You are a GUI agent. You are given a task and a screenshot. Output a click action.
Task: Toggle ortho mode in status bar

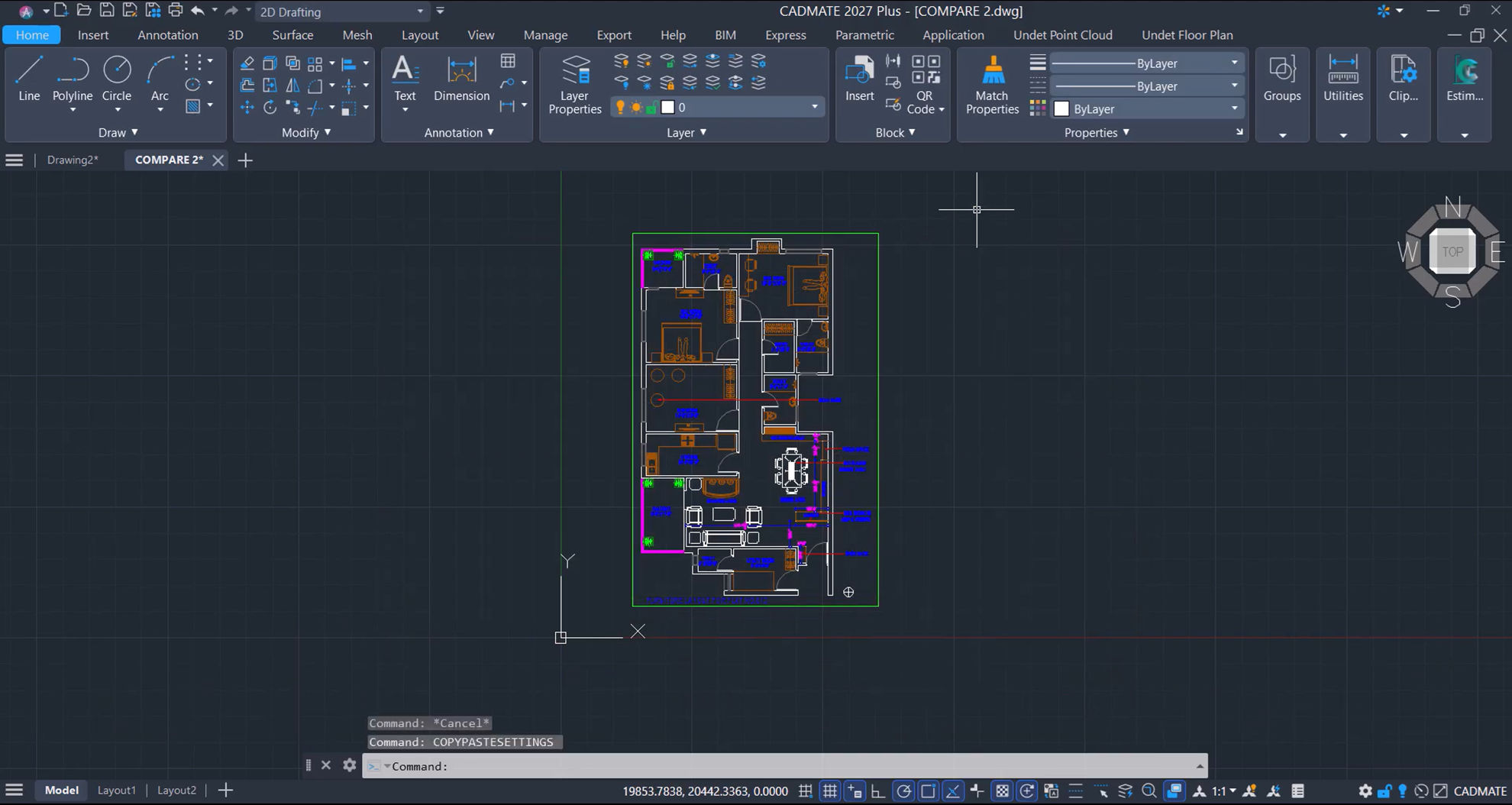click(878, 790)
